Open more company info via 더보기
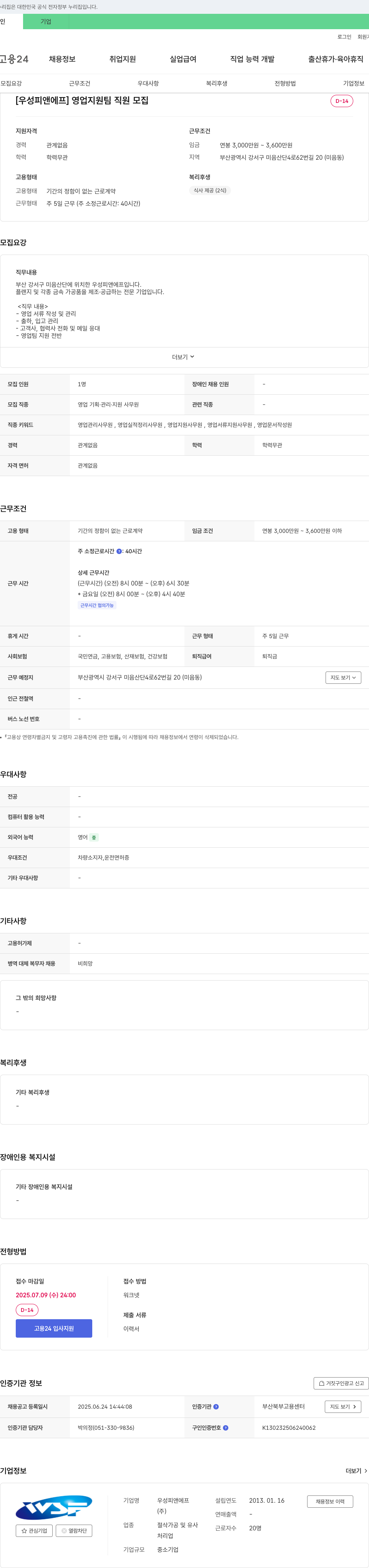The height and width of the screenshot is (1568, 369). pyautogui.click(x=357, y=1470)
